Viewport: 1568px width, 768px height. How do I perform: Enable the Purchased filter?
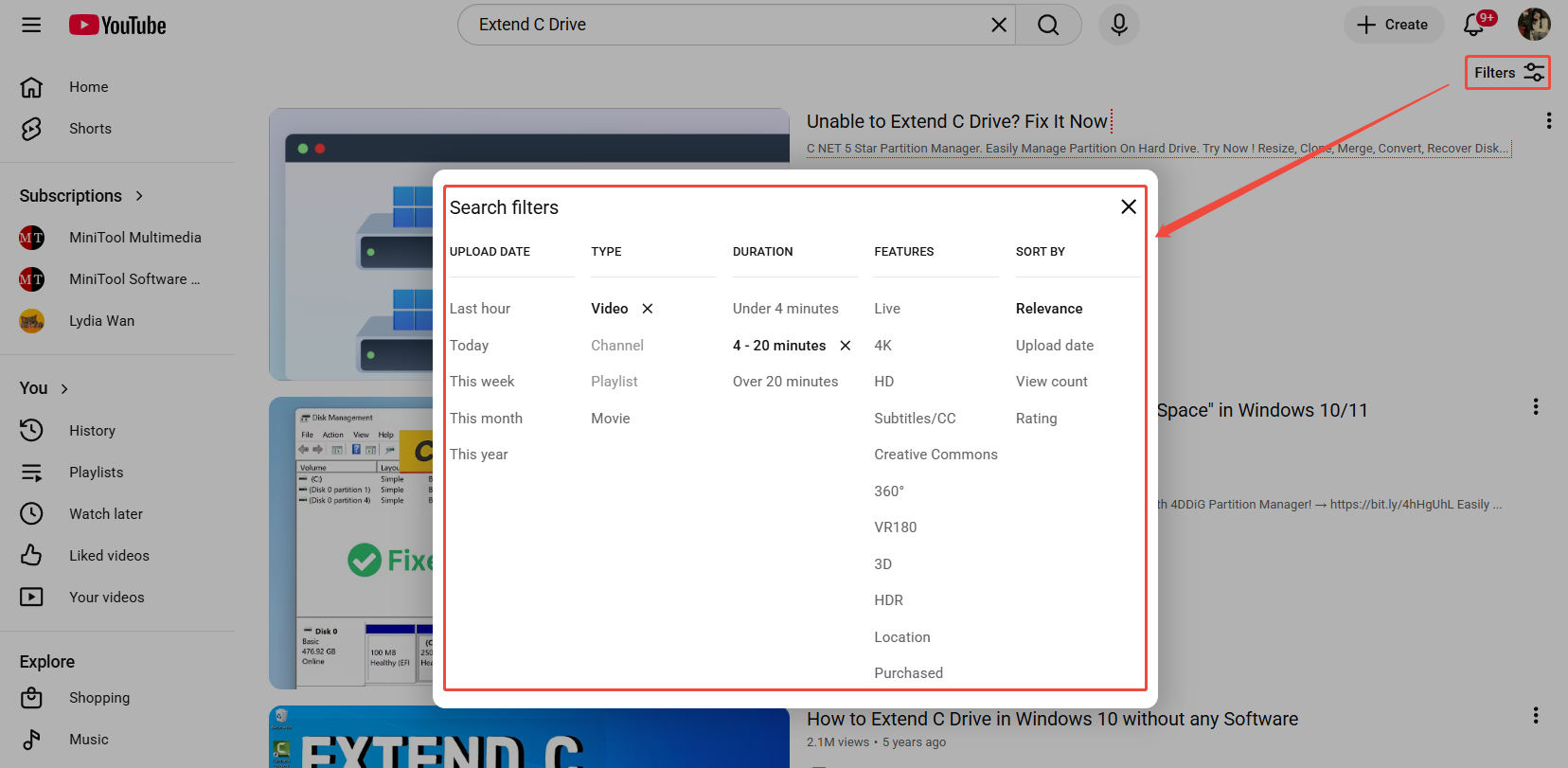(909, 673)
